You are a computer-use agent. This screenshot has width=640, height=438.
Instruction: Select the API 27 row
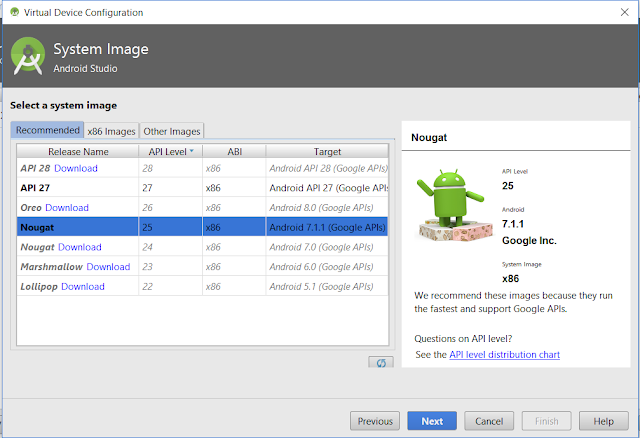(202, 188)
